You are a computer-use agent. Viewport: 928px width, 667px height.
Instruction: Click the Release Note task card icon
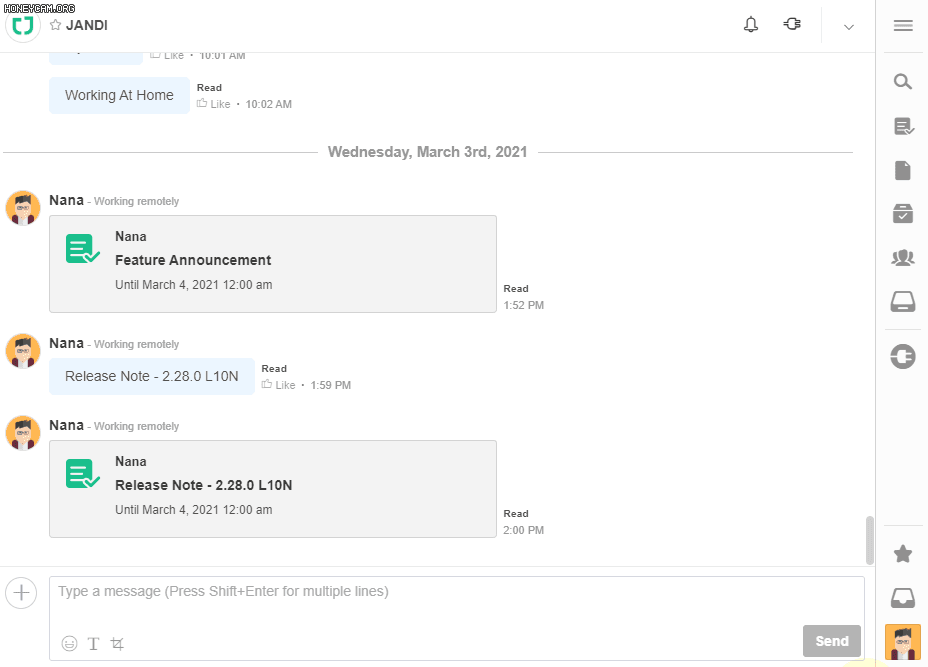click(x=82, y=474)
